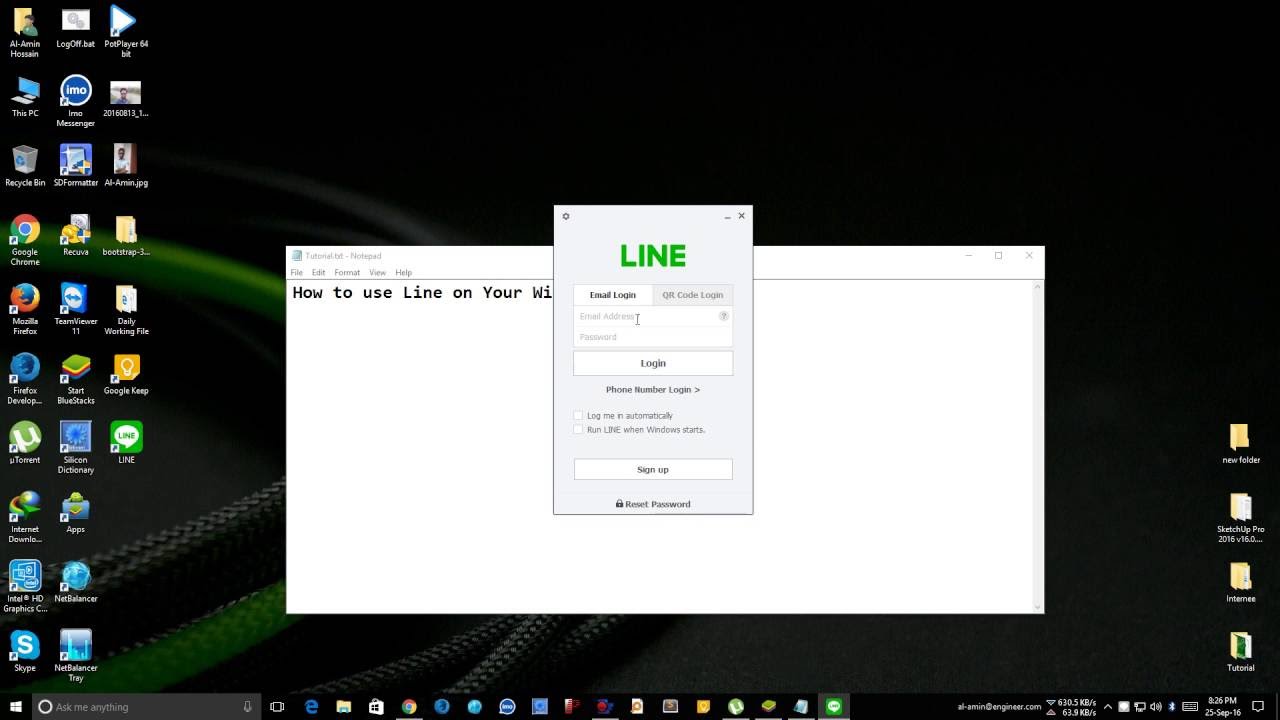
Task: Select the Al-Amin.jpg desktop thumbnail
Action: click(126, 166)
